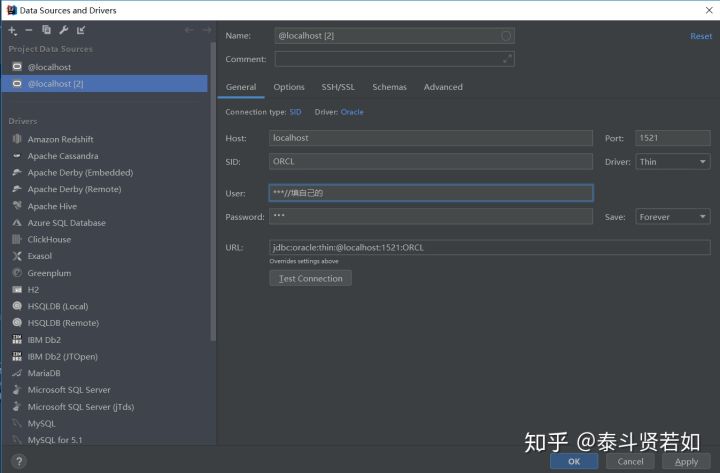Switch to the Options tab
Image resolution: width=720 pixels, height=473 pixels.
289,87
